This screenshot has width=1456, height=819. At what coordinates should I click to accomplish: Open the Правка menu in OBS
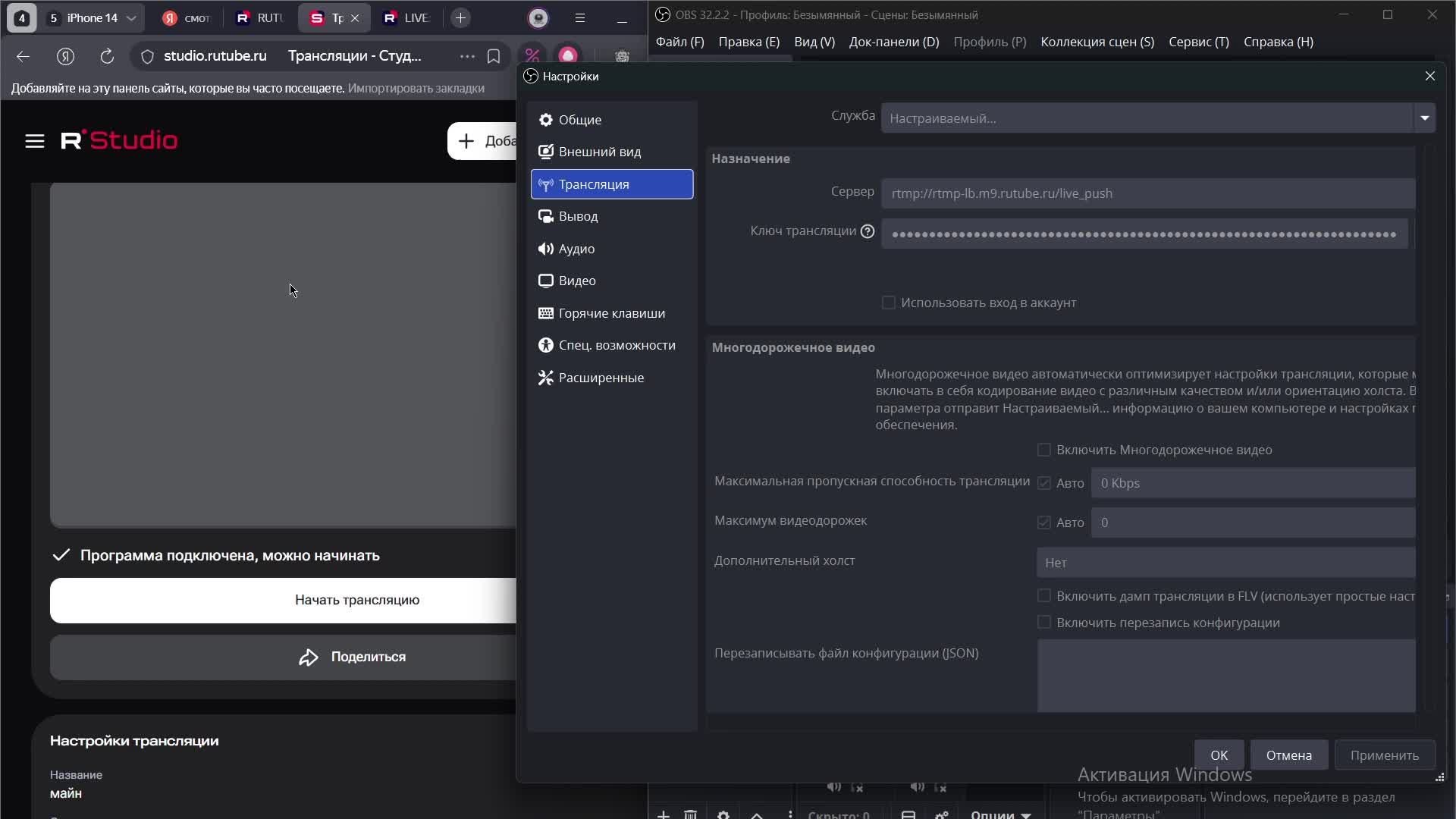749,42
